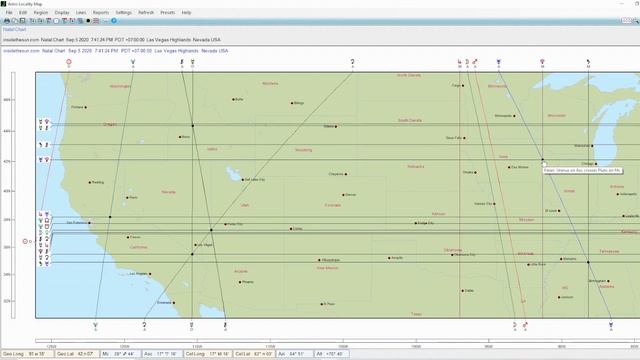Select the pink Pluto glyph above the map
This screenshot has height=360, width=640.
point(542,62)
